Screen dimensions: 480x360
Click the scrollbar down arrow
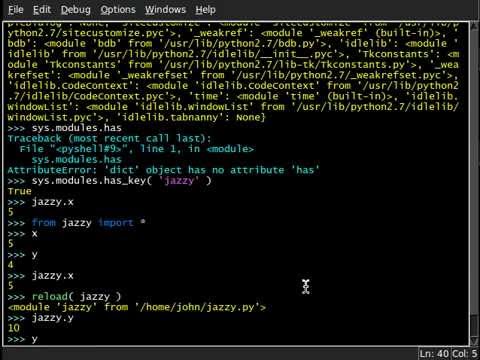tap(474, 341)
